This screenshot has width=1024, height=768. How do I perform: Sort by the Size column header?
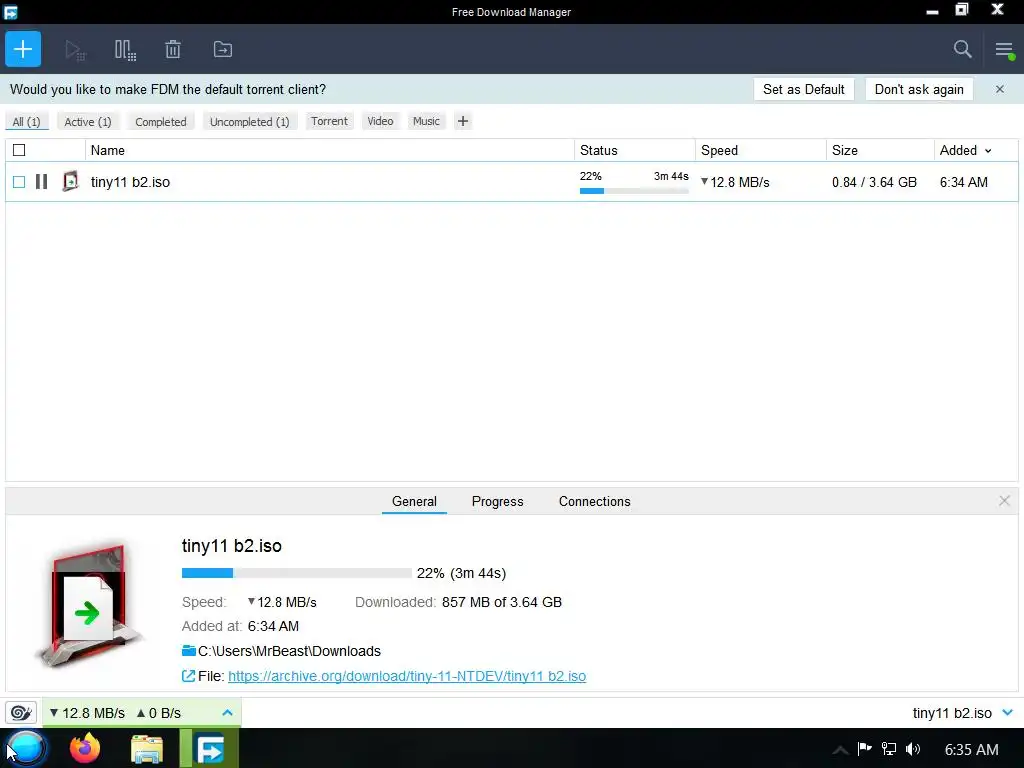tap(880, 150)
